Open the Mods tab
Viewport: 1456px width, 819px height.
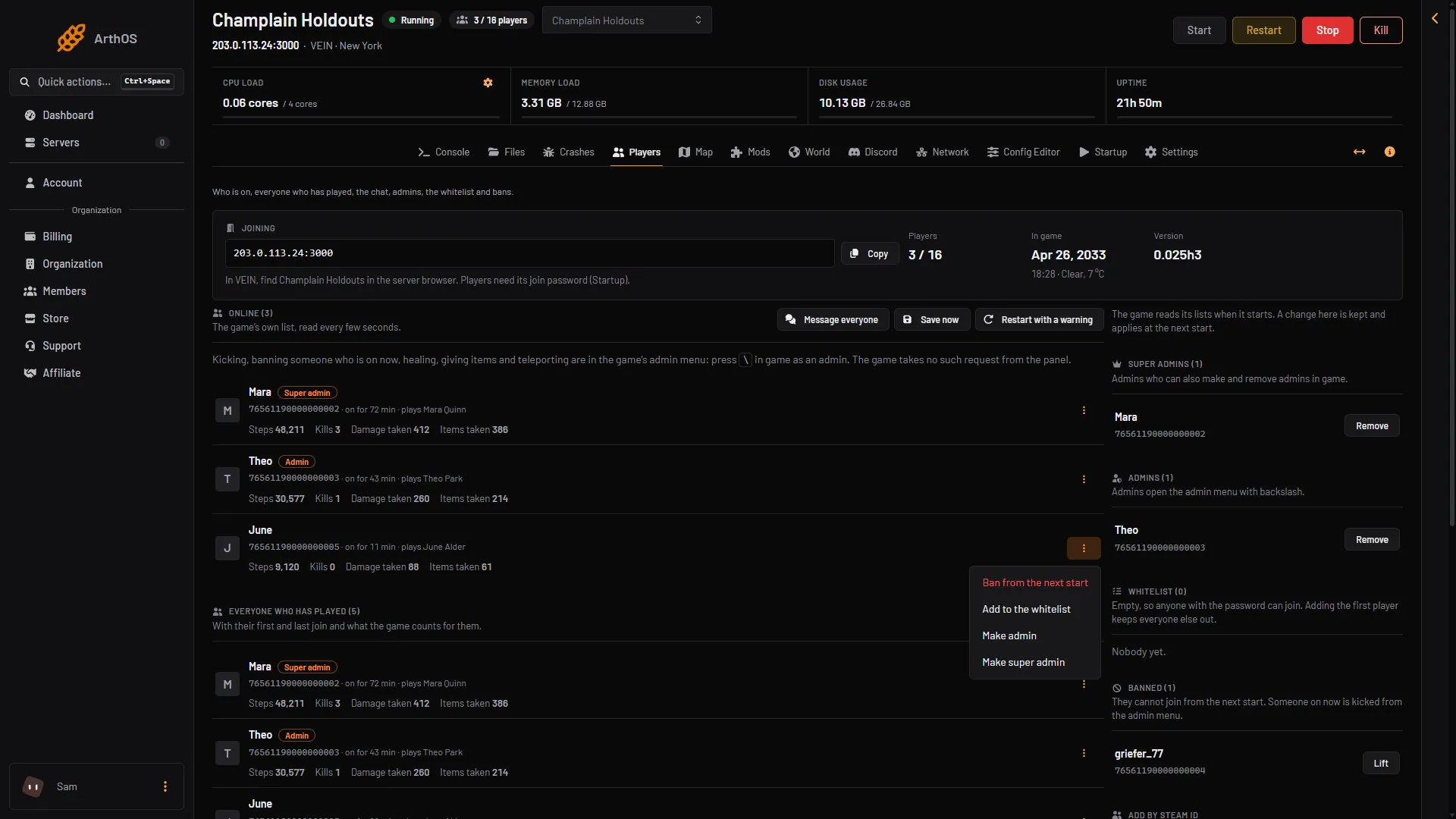(x=750, y=152)
